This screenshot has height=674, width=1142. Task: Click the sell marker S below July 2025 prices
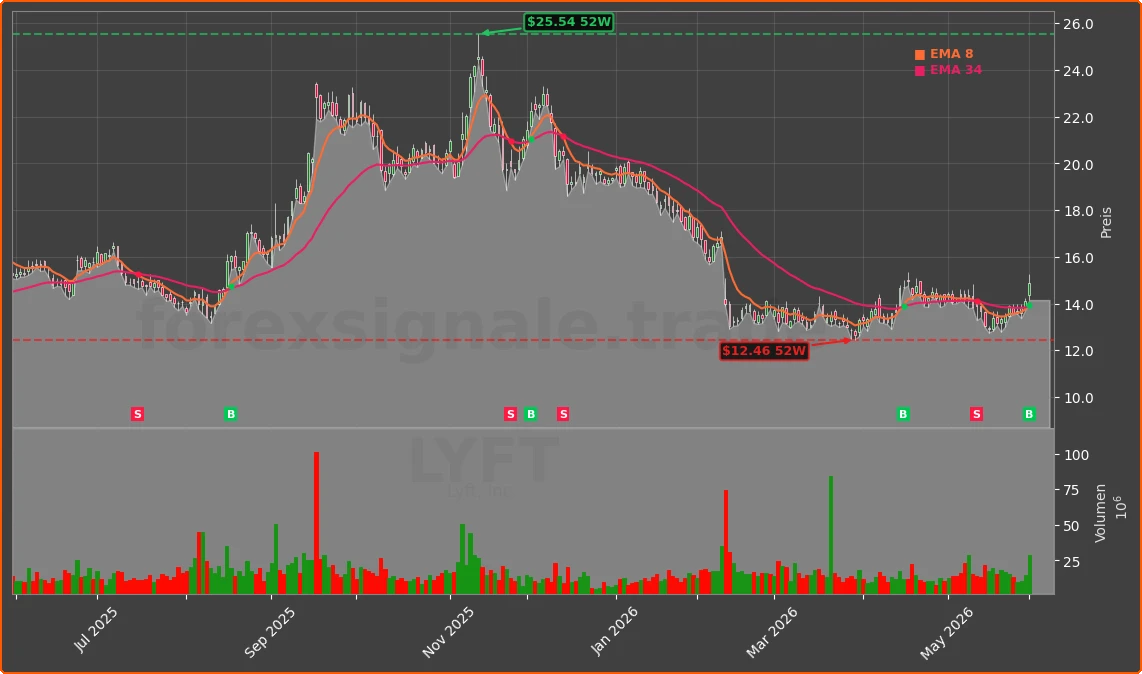137,414
